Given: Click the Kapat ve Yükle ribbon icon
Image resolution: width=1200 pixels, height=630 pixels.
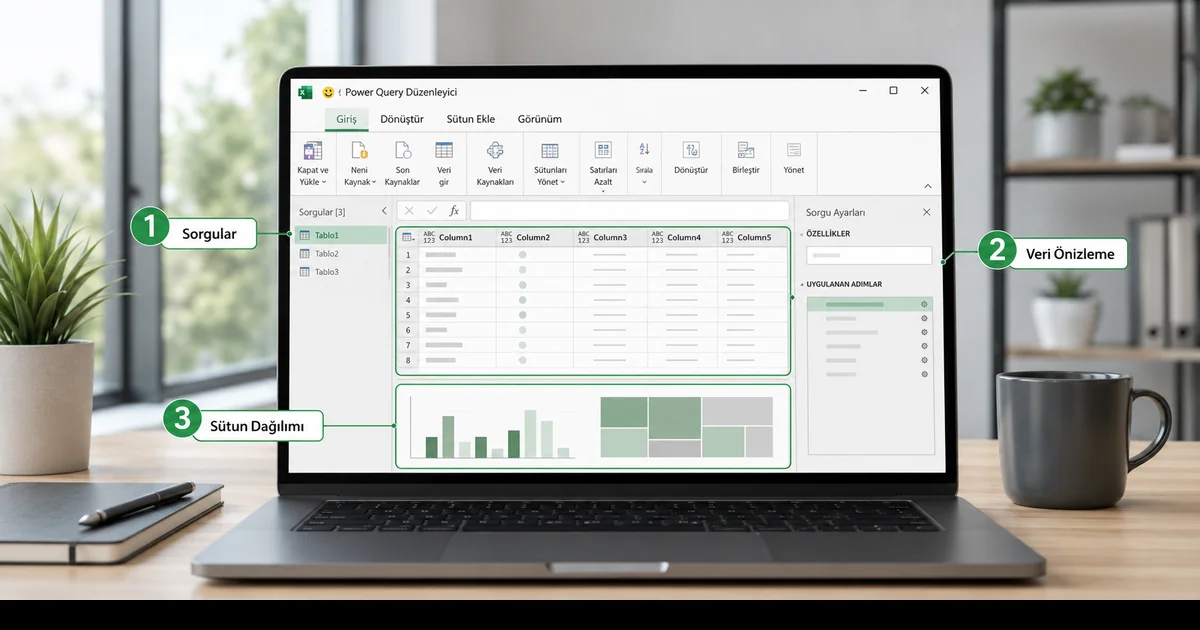Looking at the screenshot, I should coord(313,150).
